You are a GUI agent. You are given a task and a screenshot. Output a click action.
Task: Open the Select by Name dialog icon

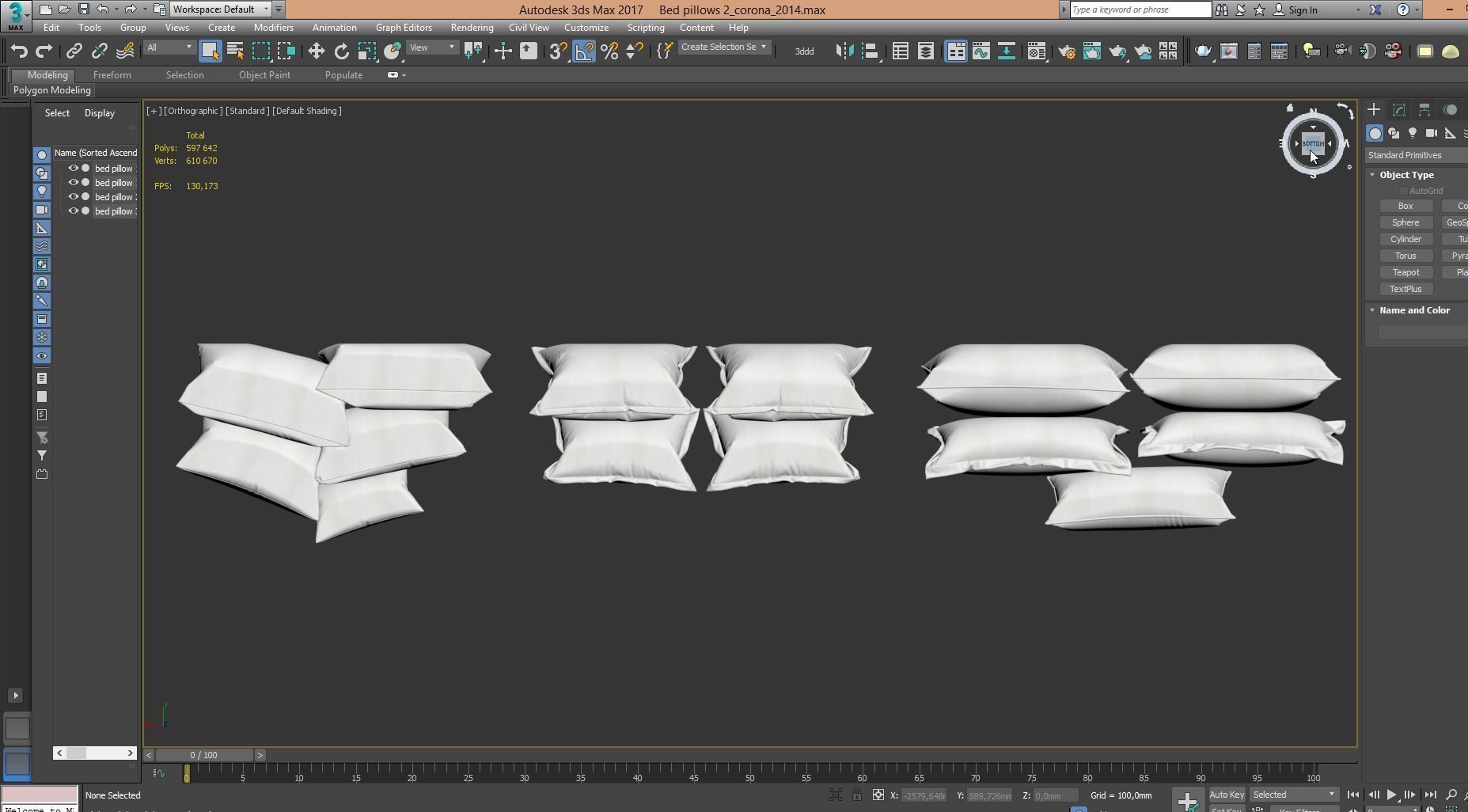pyautogui.click(x=235, y=51)
